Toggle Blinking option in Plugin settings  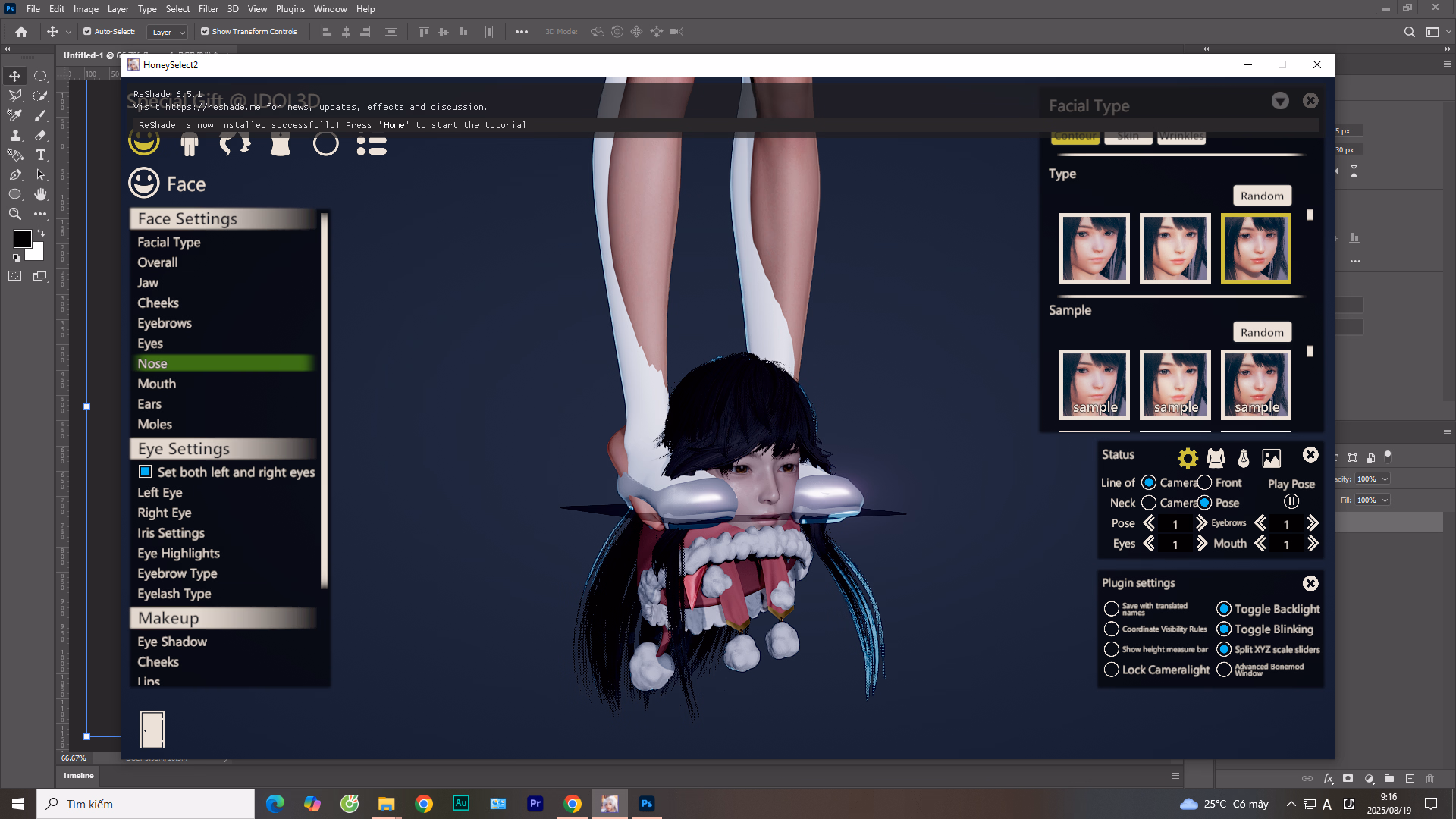pyautogui.click(x=1224, y=629)
